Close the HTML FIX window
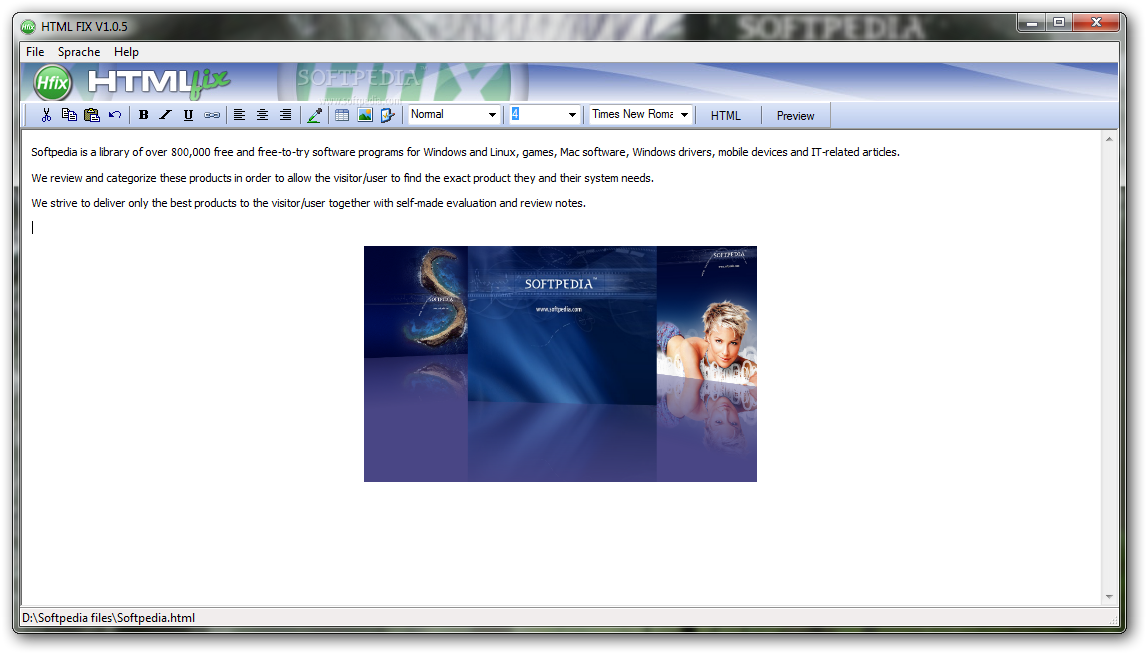The height and width of the screenshot is (654, 1147). click(1096, 23)
